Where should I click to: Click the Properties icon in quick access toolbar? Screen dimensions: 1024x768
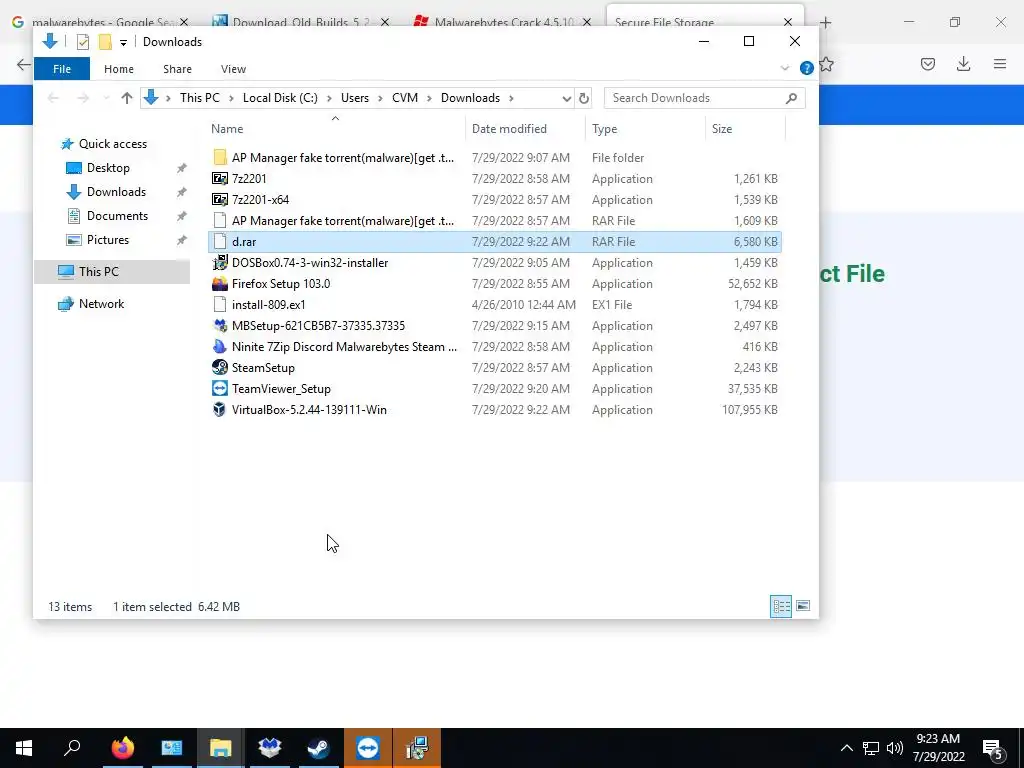82,42
